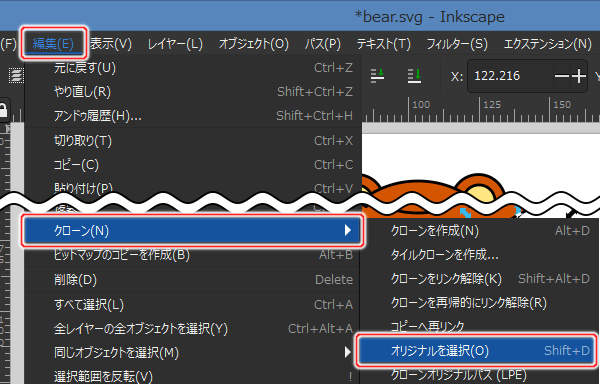Screen dimensions: 600x384
Task: Select コピーへ再リンク entry
Action: (480, 326)
